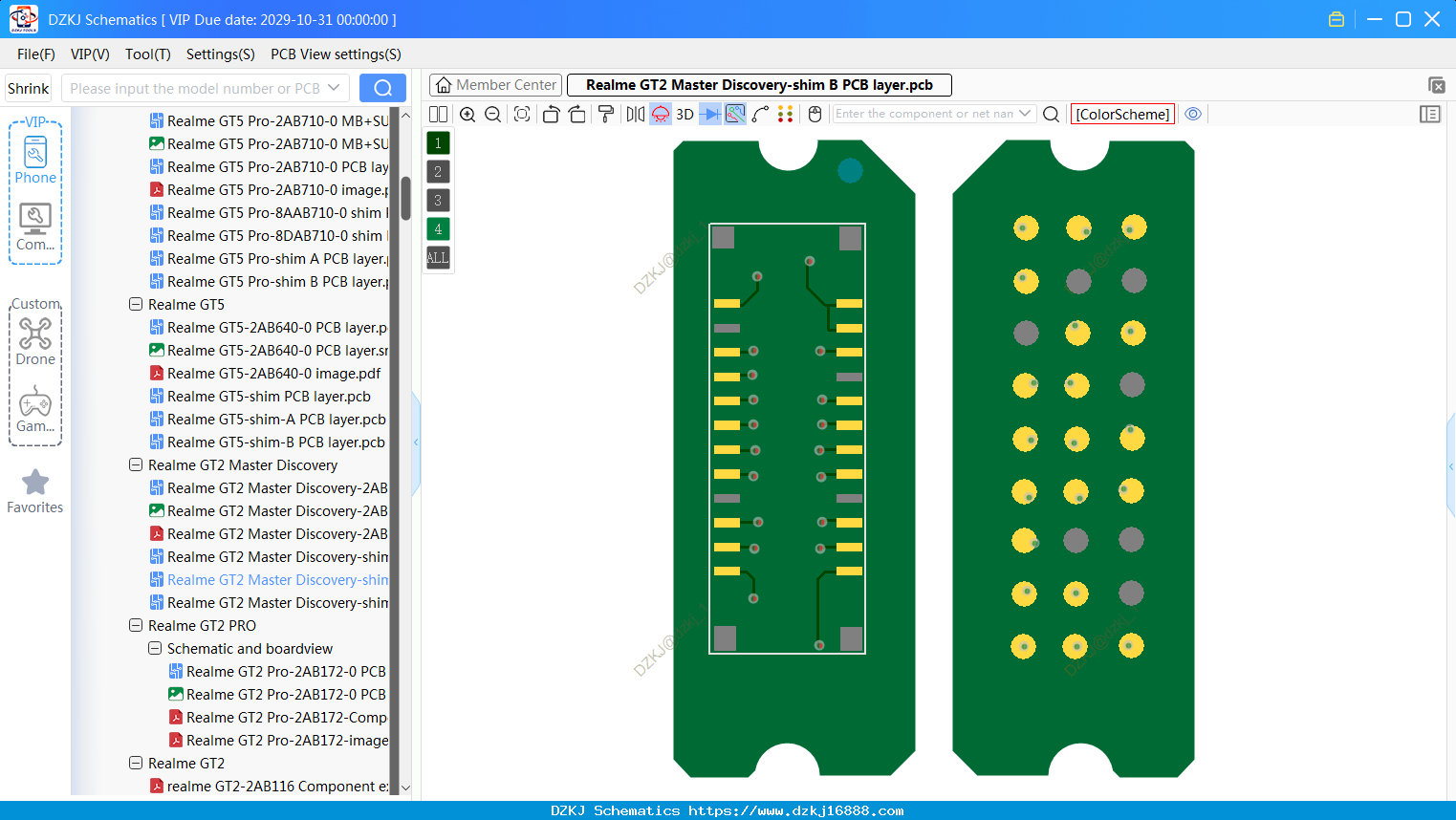Collapse Realme GT2 Master Discovery node

click(136, 464)
